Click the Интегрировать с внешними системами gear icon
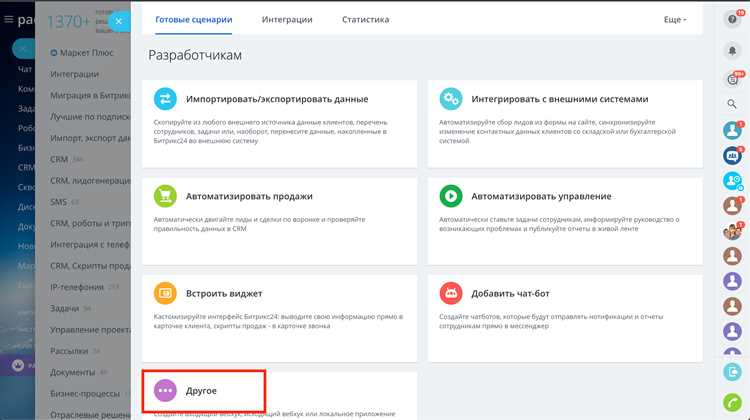Viewport: 750px width, 420px height. click(451, 99)
